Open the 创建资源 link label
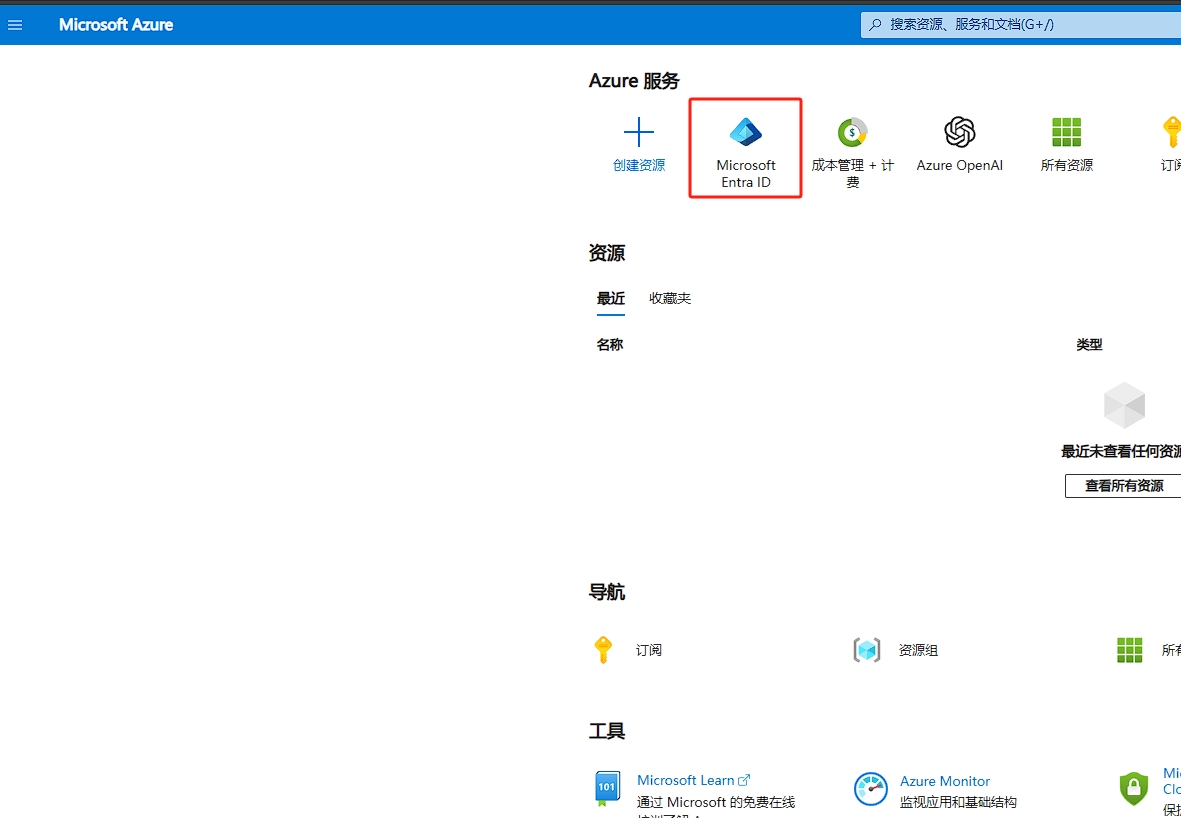This screenshot has height=818, width=1181. pyautogui.click(x=639, y=165)
